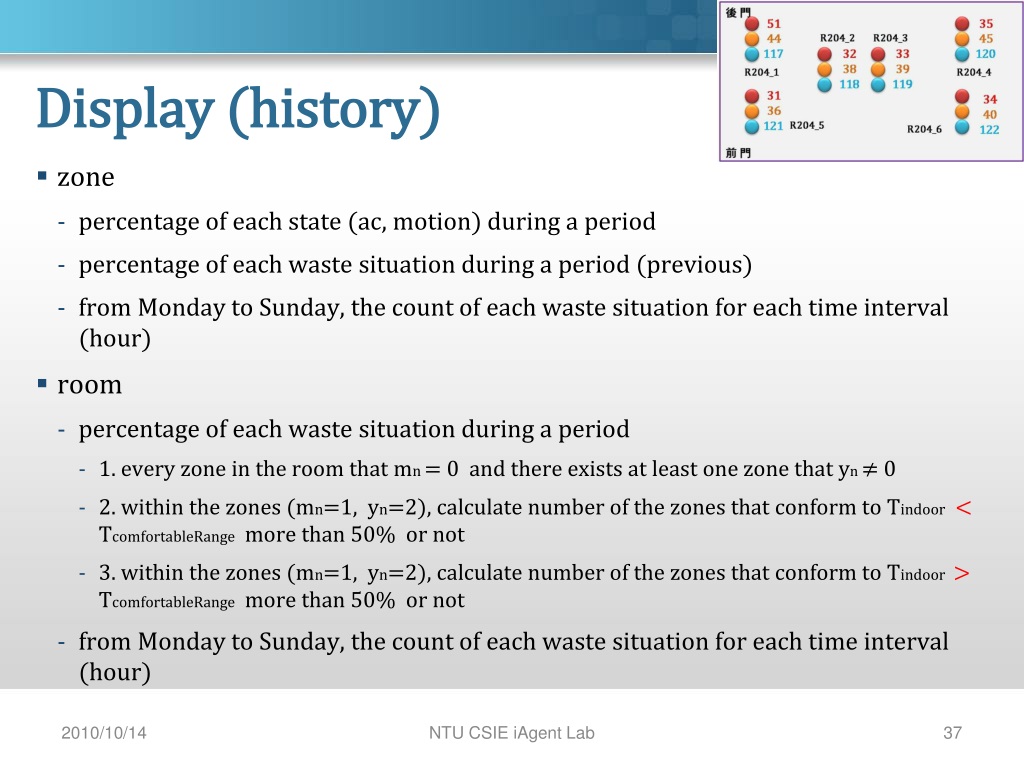
Task: Click the R204_3 zone label
Action: [890, 39]
